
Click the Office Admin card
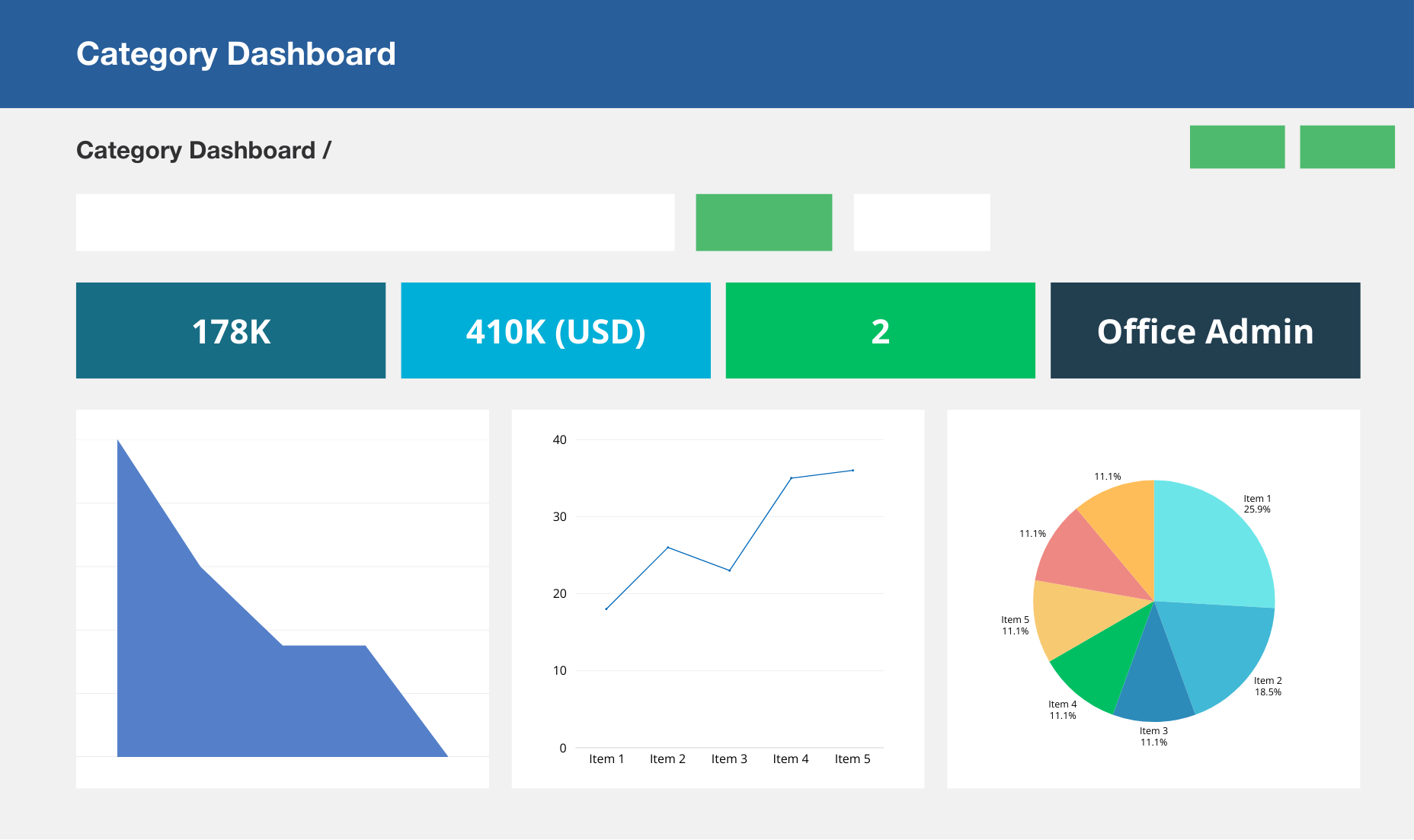coord(1205,331)
